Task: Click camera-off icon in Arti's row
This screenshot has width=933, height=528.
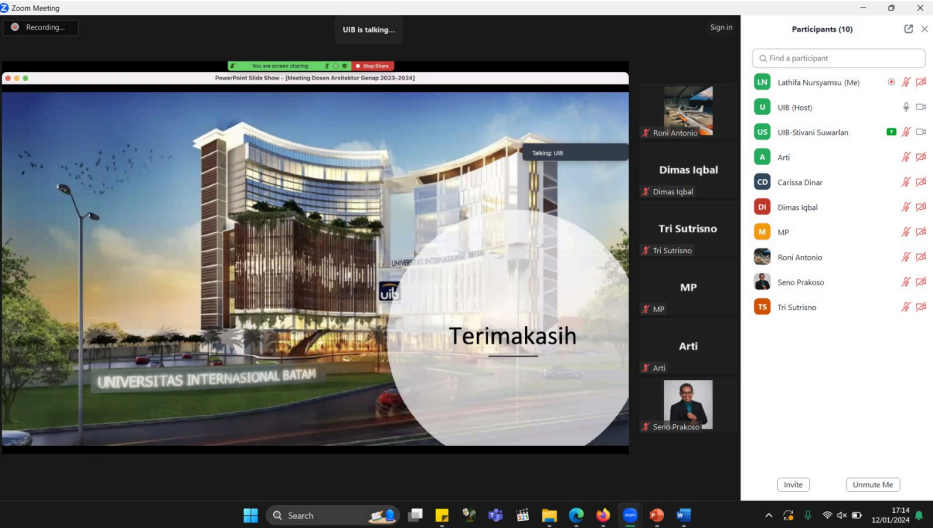Action: tap(921, 157)
